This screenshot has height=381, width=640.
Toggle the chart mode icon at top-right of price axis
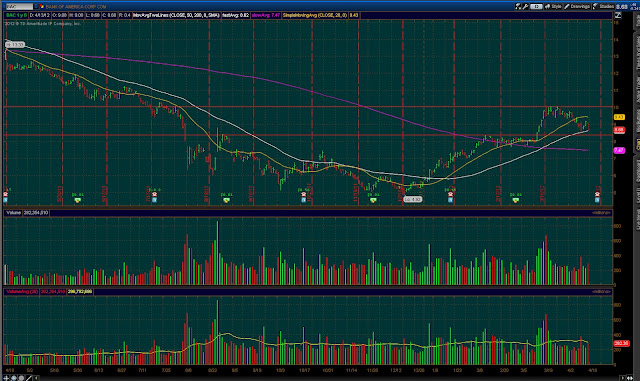(618, 16)
